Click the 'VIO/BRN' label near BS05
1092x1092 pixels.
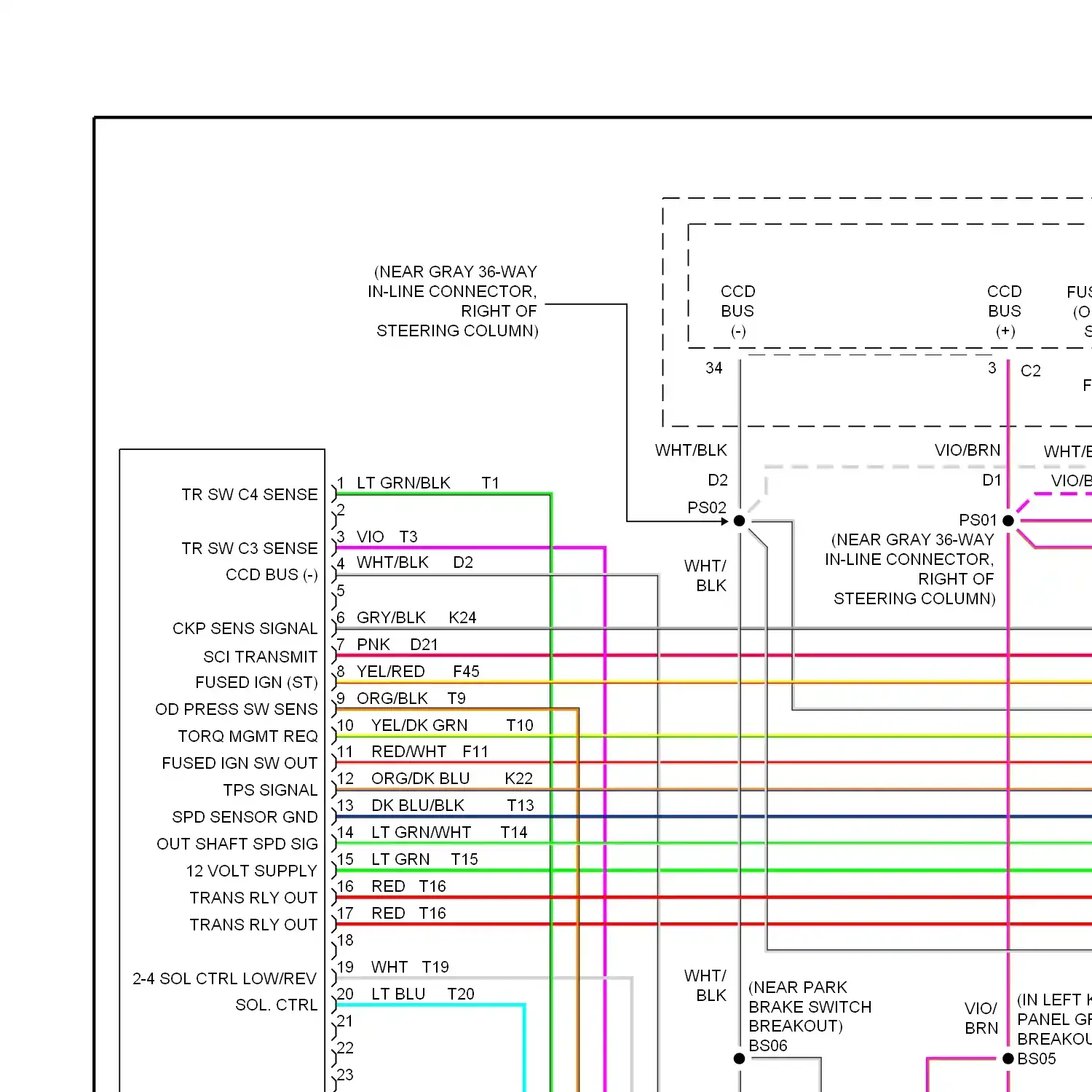pos(981,1018)
